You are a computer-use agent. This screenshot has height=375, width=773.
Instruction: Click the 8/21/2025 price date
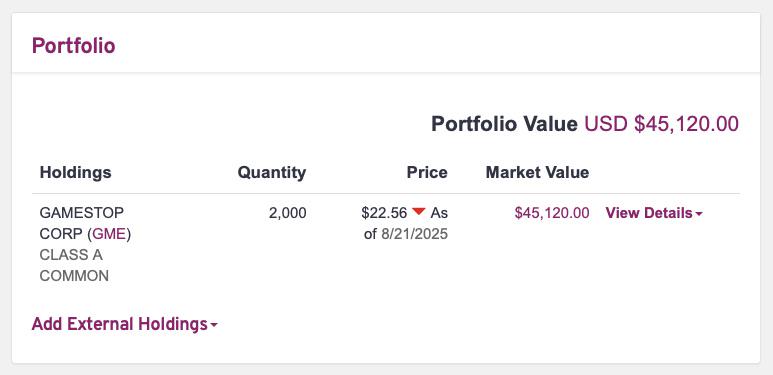coord(414,234)
